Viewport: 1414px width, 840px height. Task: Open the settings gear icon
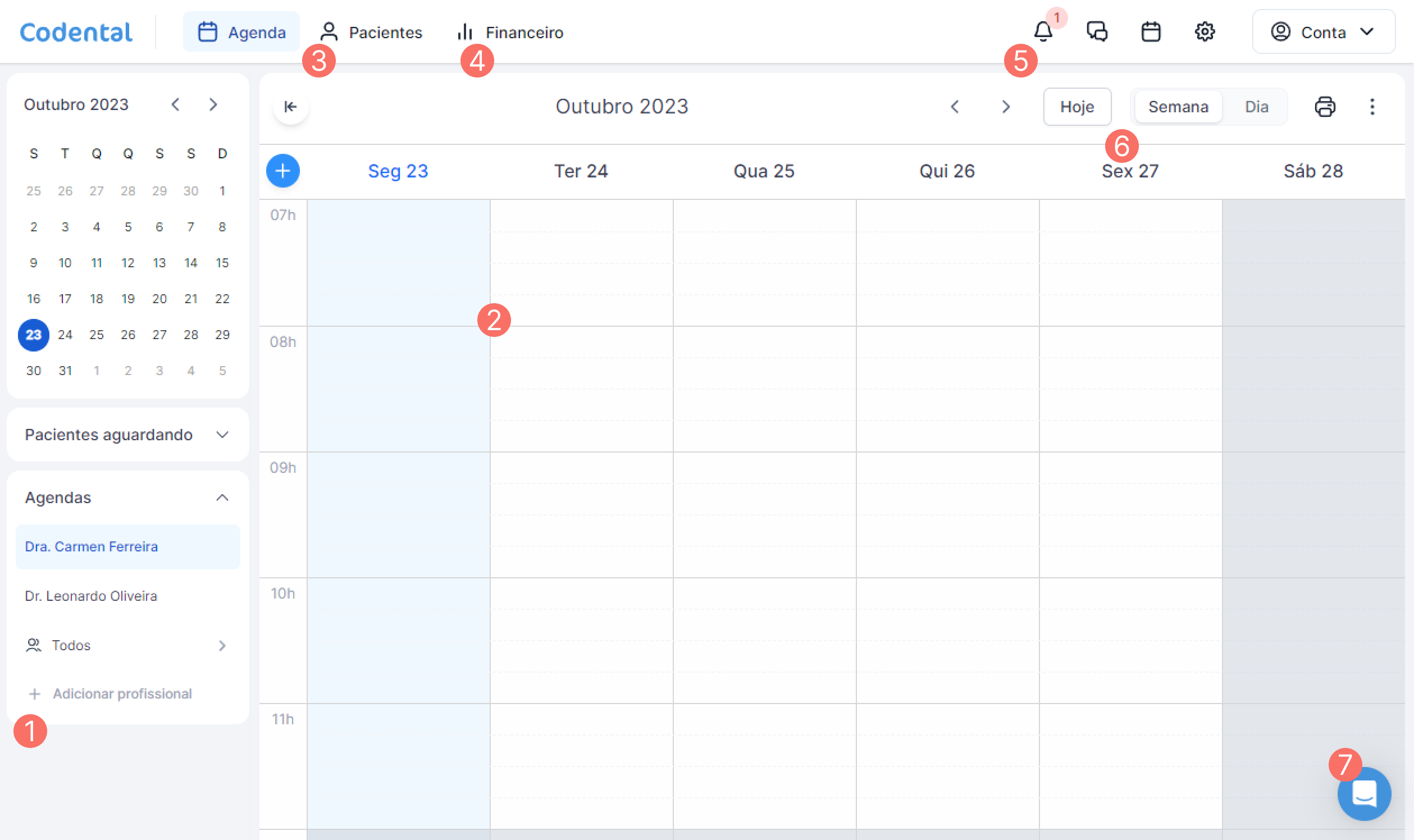click(x=1204, y=31)
